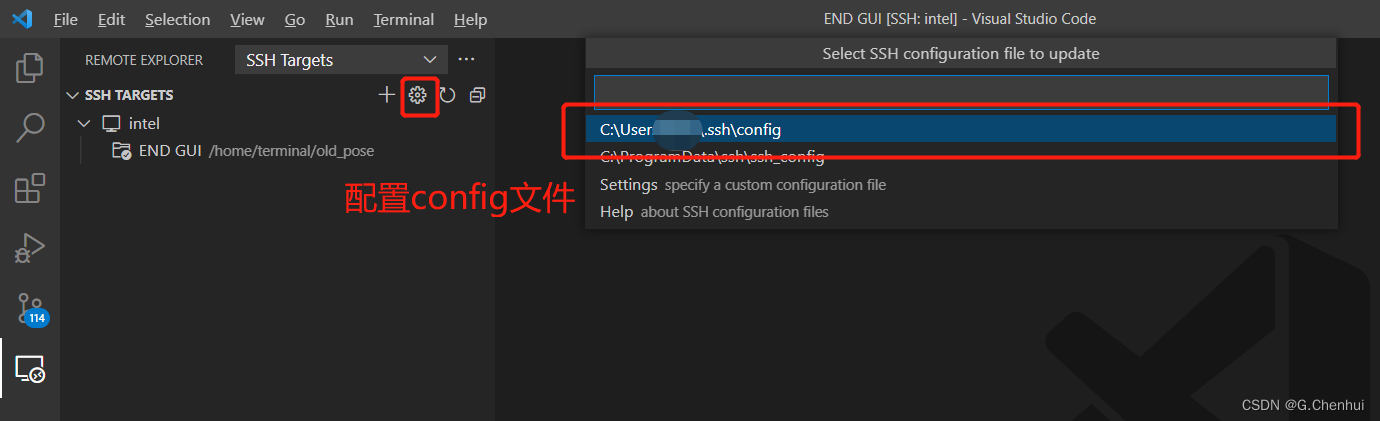Open the Extensions view in activity bar

click(x=30, y=188)
